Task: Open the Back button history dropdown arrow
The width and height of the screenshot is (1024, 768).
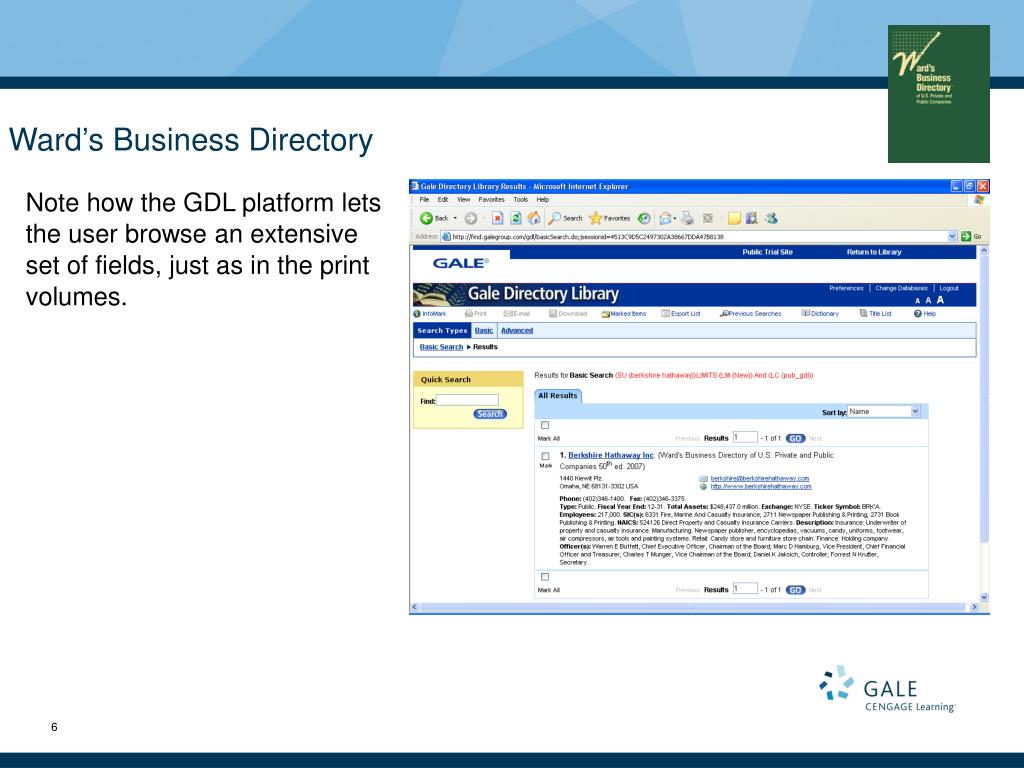Action: 455,218
